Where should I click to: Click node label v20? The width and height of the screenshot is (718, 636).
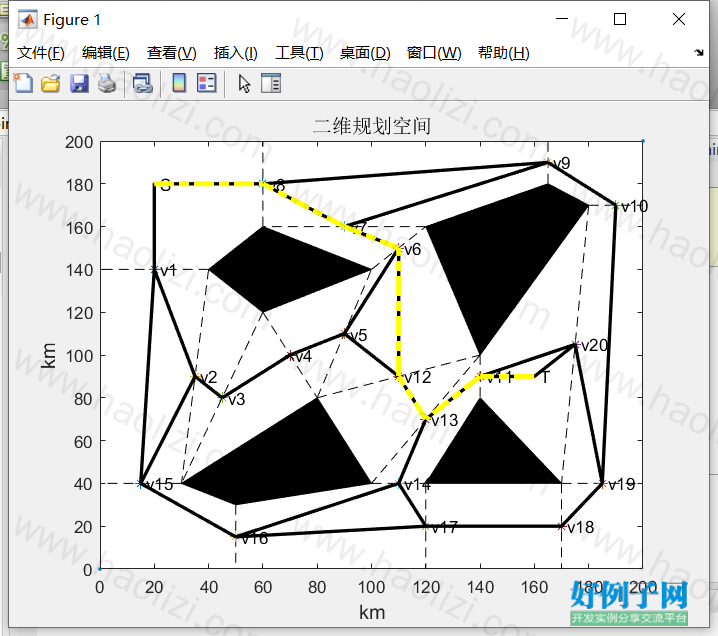[594, 345]
